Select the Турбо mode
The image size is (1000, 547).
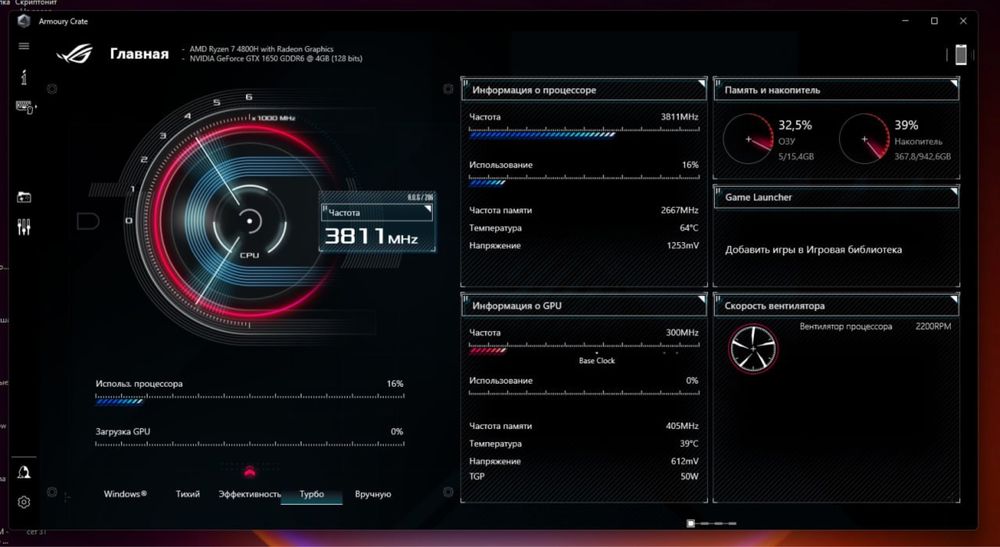pos(311,494)
